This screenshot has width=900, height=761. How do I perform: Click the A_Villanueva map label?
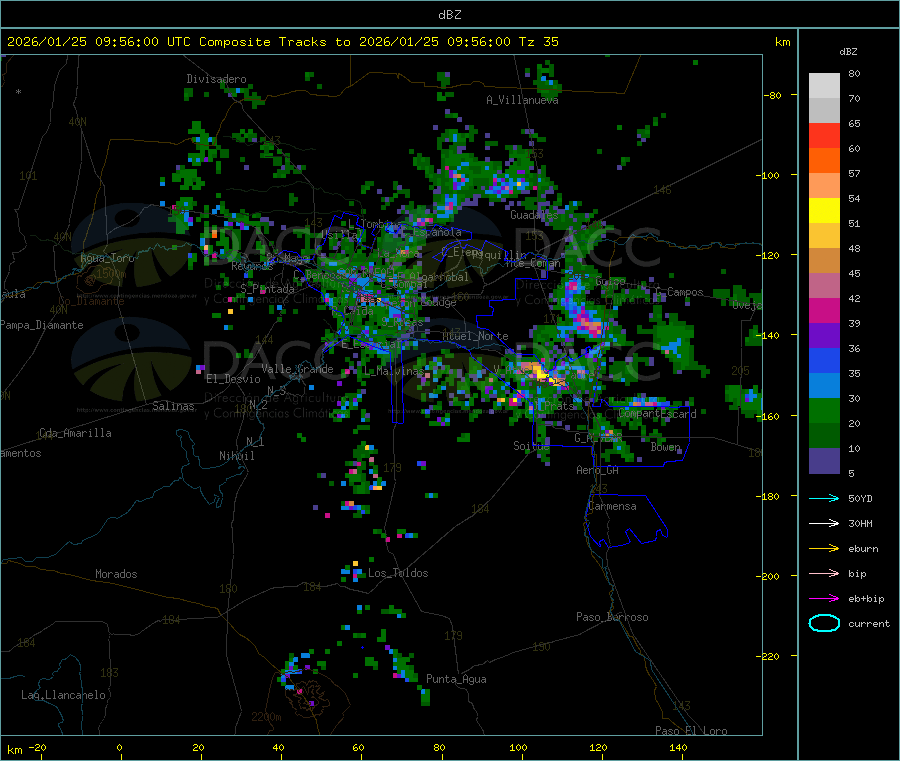point(522,100)
